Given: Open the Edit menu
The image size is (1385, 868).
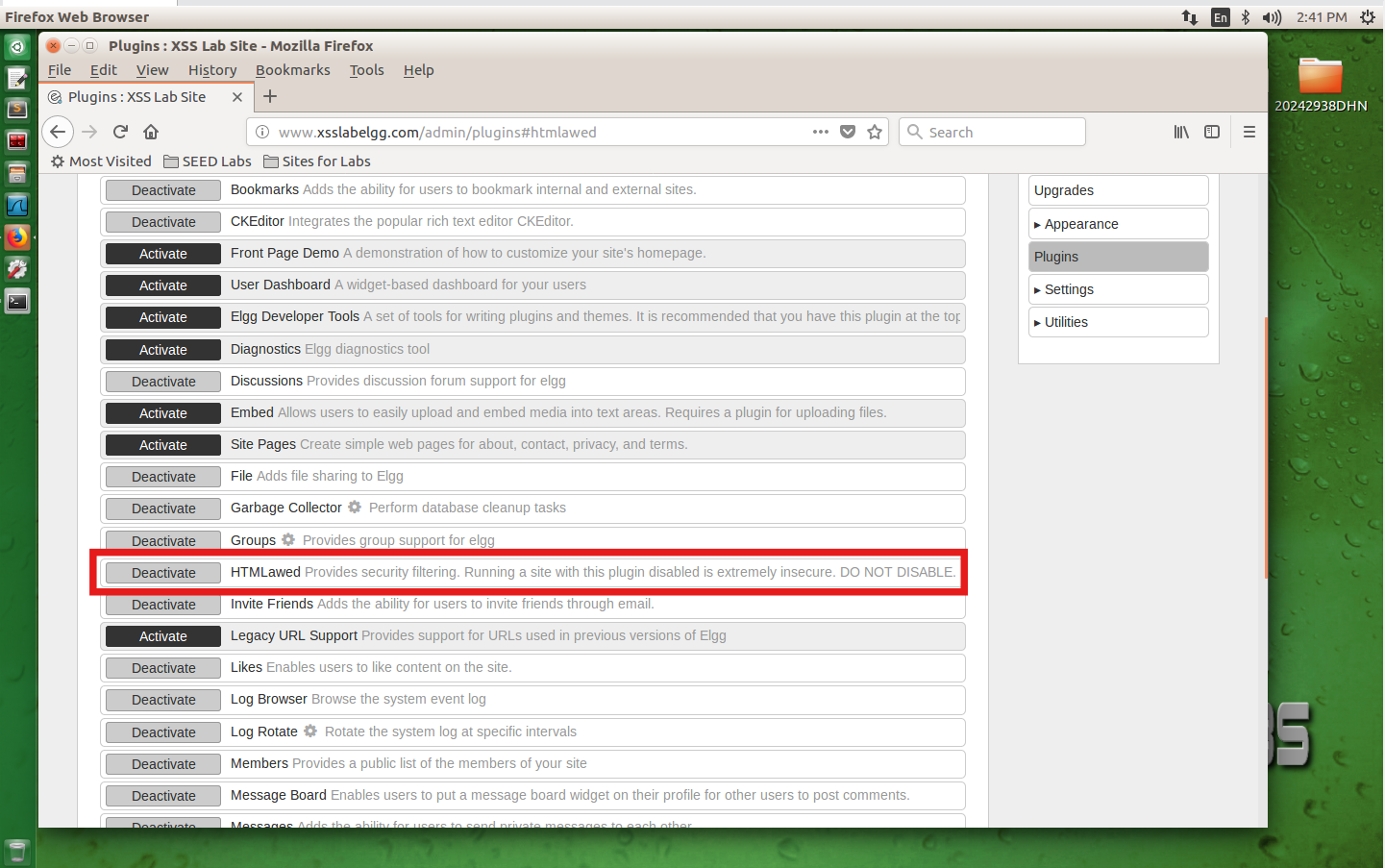Looking at the screenshot, I should tap(104, 70).
